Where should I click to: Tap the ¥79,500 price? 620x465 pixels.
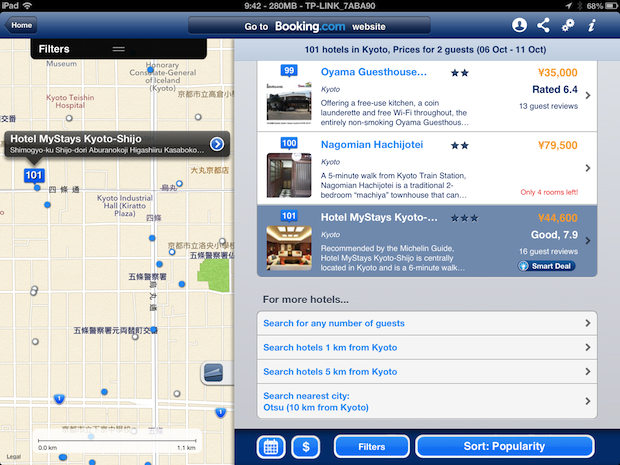click(558, 146)
